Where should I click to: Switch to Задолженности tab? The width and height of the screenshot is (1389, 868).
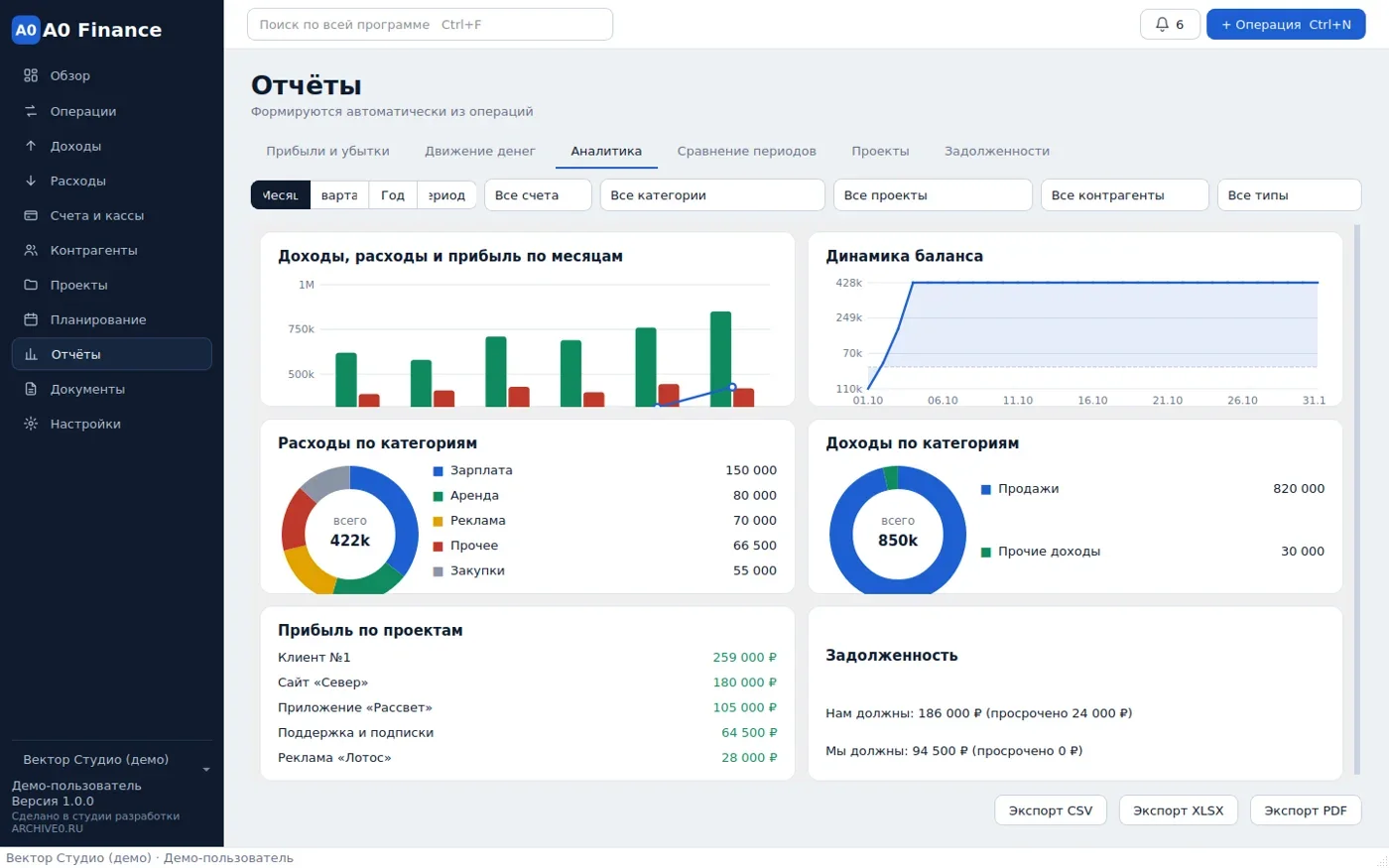[x=997, y=151]
